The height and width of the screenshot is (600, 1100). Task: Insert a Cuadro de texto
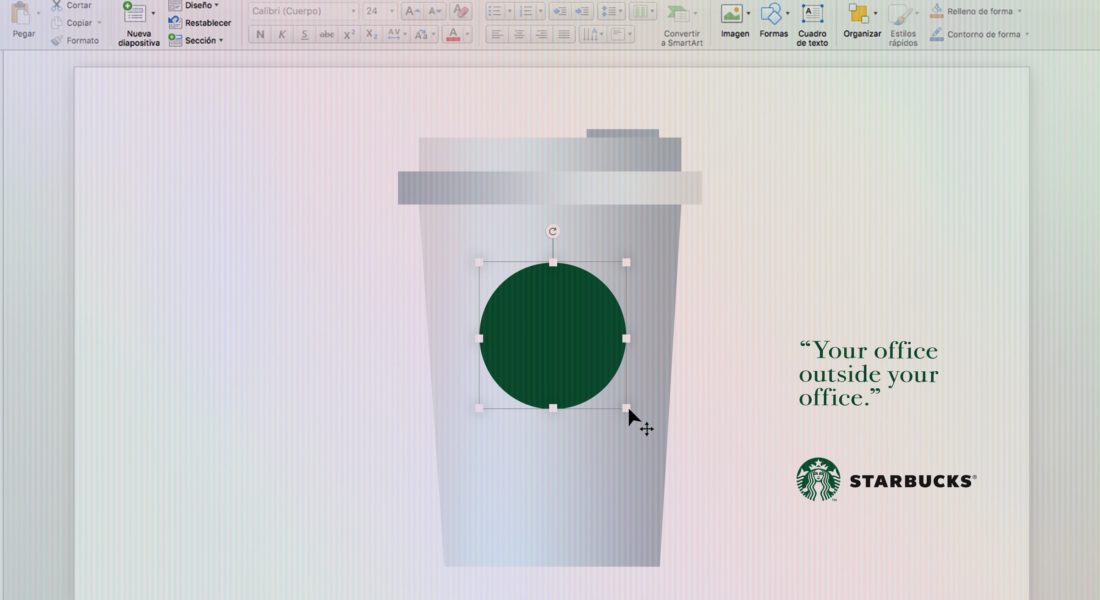click(x=812, y=25)
